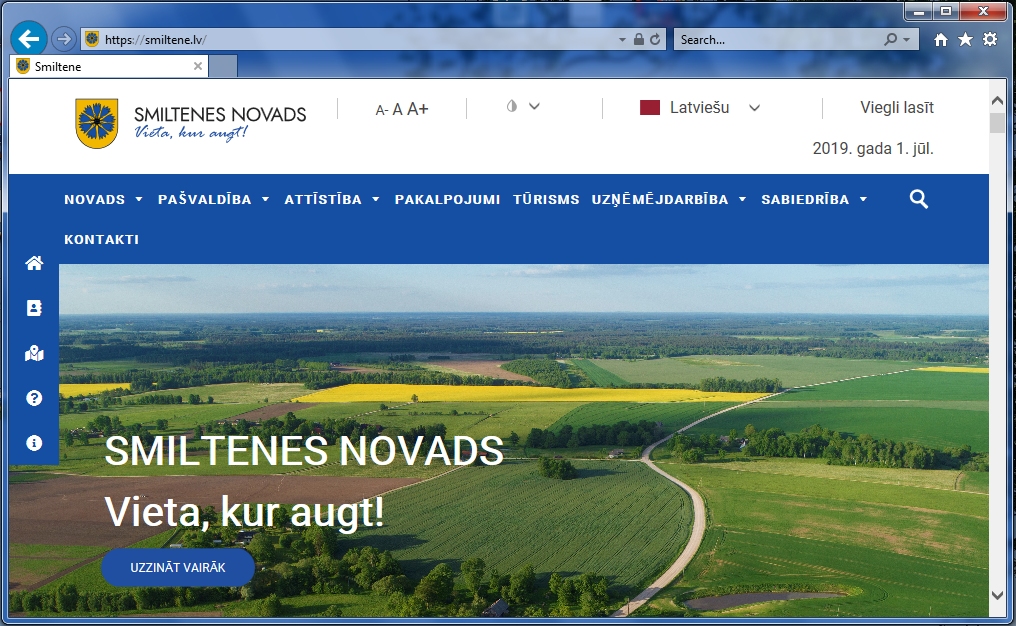This screenshot has width=1016, height=626.
Task: Click the Smiltenes Novads coat of arms logo
Action: click(x=96, y=120)
